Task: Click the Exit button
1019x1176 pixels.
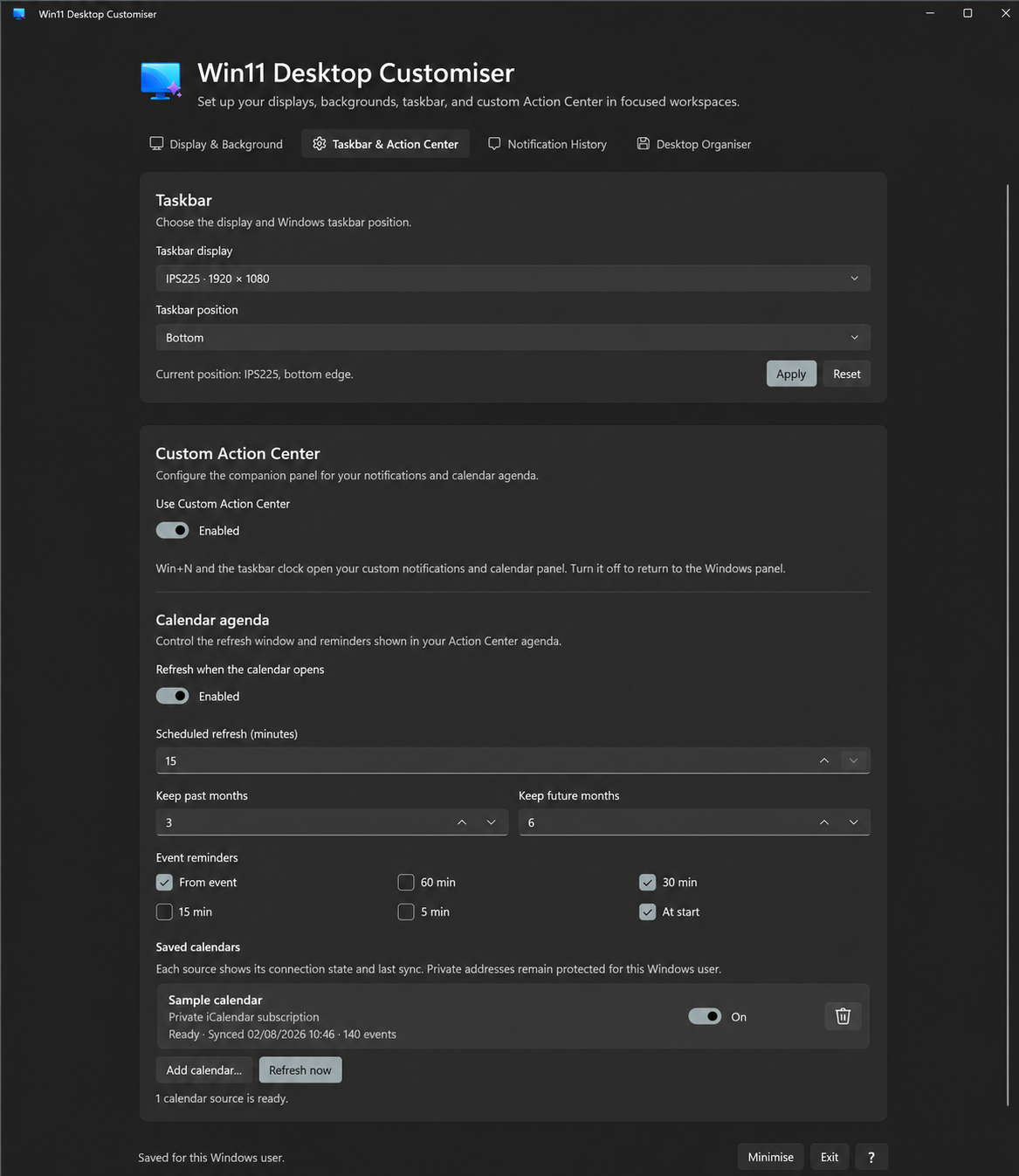Action: point(830,1157)
